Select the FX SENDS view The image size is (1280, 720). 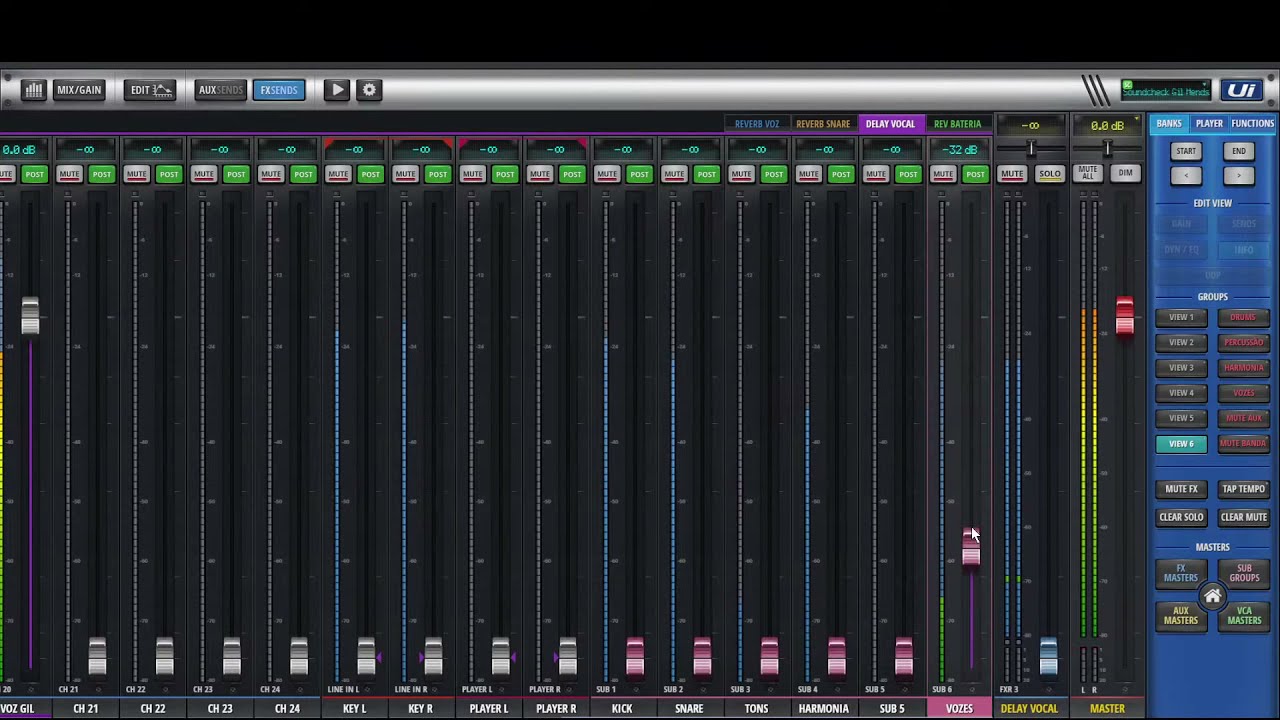pos(279,90)
